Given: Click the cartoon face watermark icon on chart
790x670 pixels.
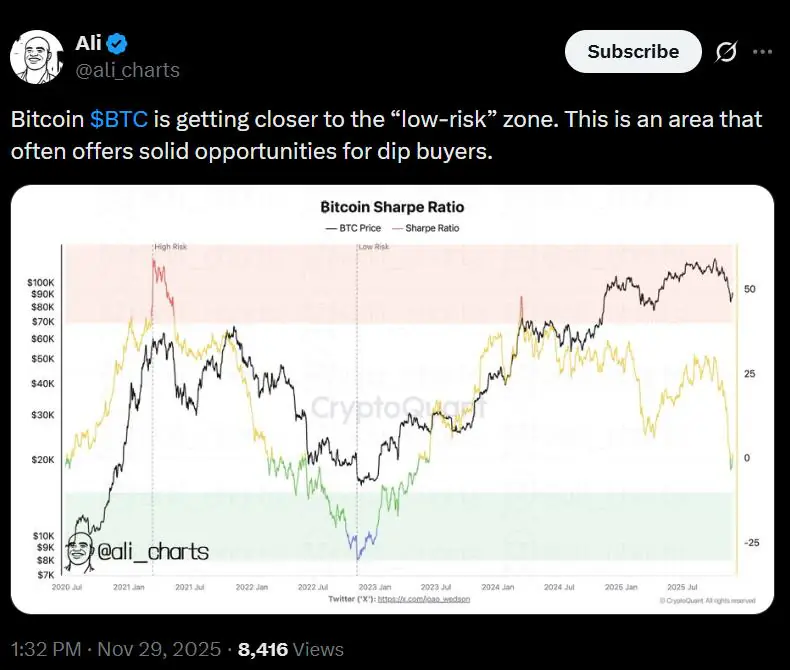Looking at the screenshot, I should click(81, 549).
